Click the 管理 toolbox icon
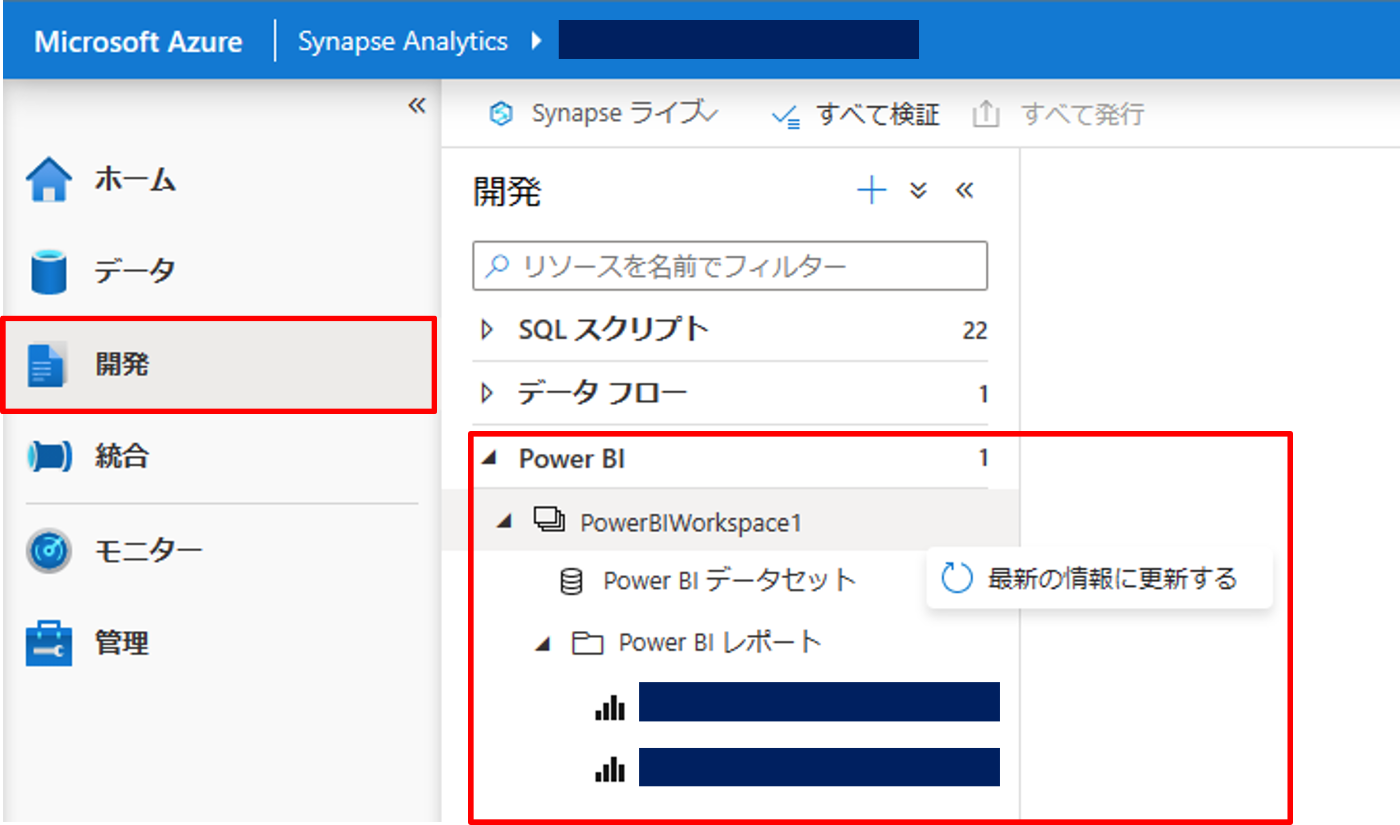1400x825 pixels. pyautogui.click(x=48, y=643)
